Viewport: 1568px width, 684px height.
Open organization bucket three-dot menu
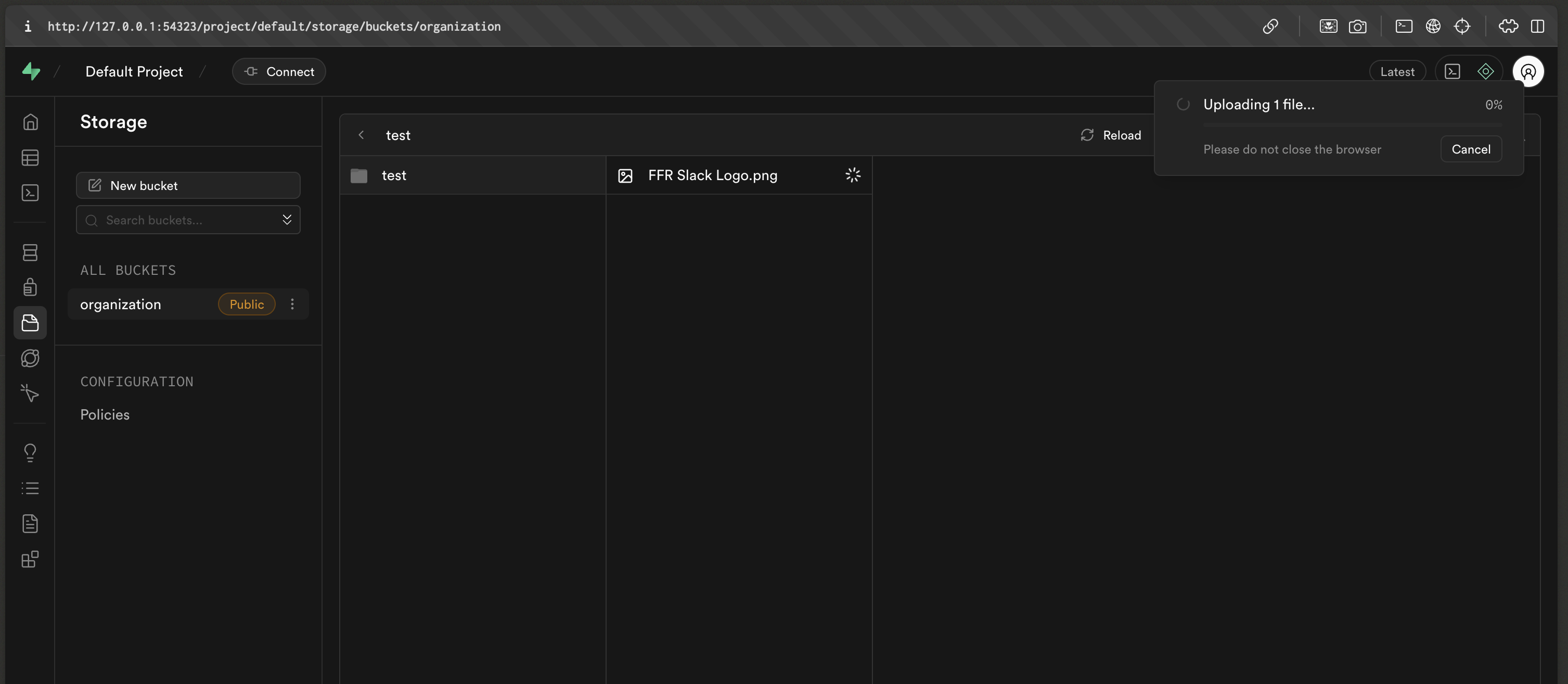click(x=292, y=304)
